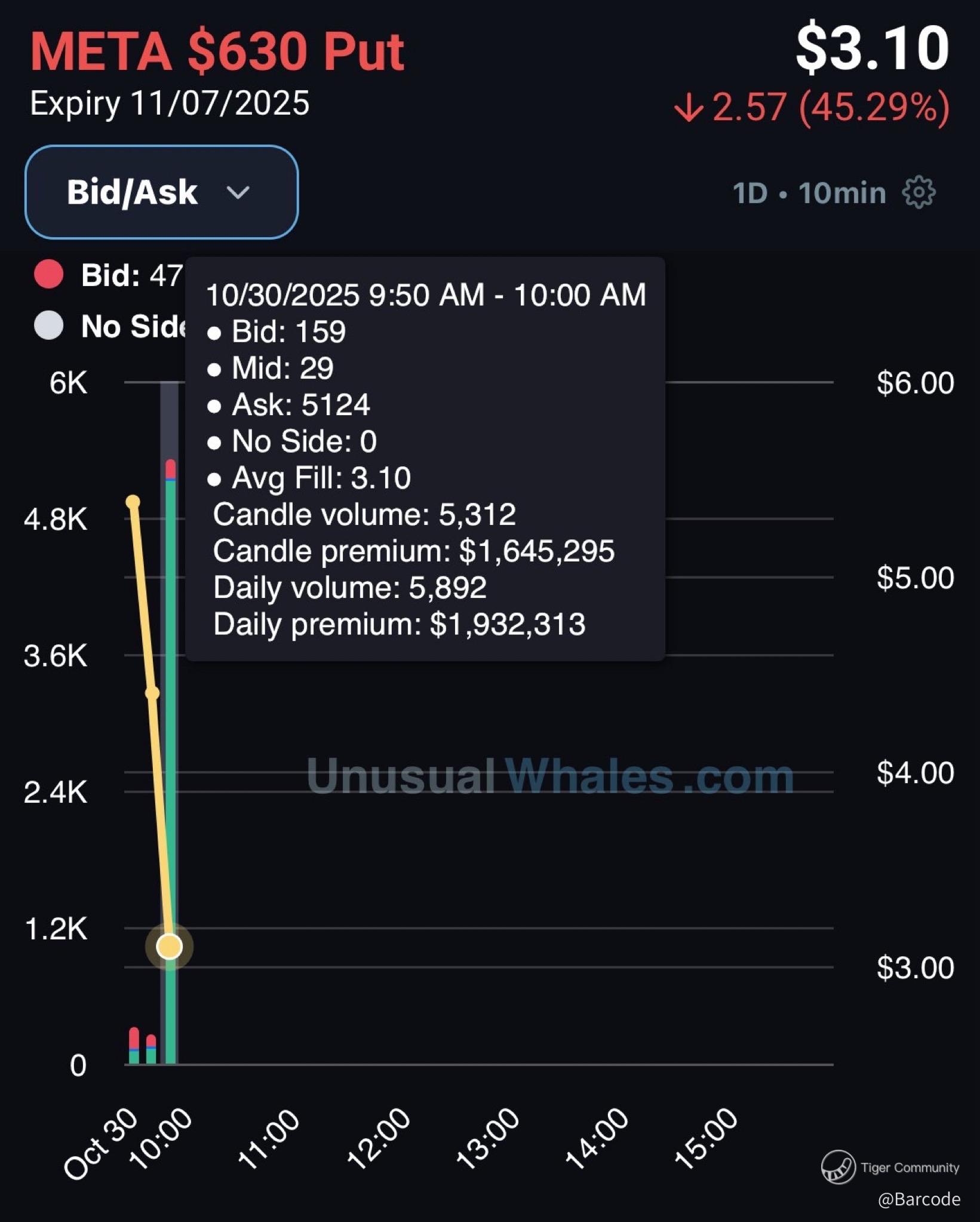Image resolution: width=980 pixels, height=1222 pixels.
Task: Expand the Bid/Ask dropdown chevron
Action: [x=238, y=192]
